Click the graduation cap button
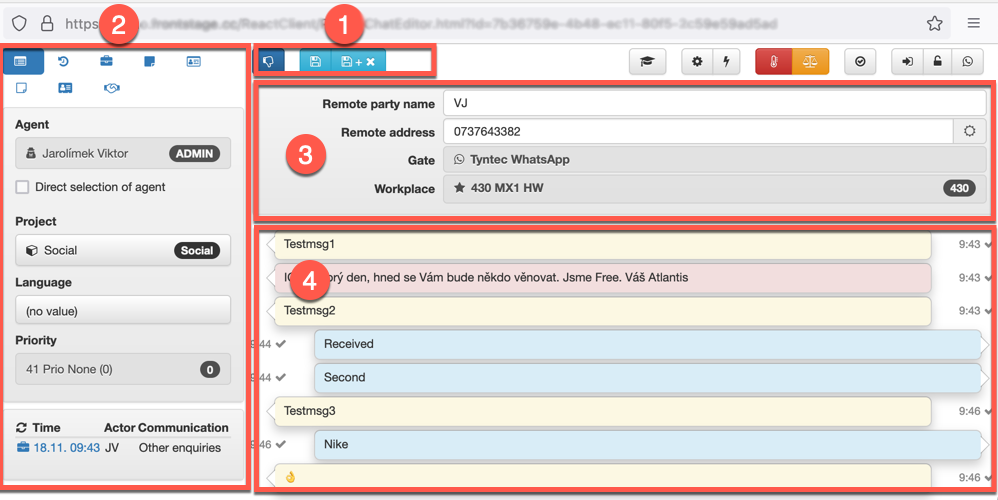Image resolution: width=998 pixels, height=500 pixels. pyautogui.click(x=647, y=62)
